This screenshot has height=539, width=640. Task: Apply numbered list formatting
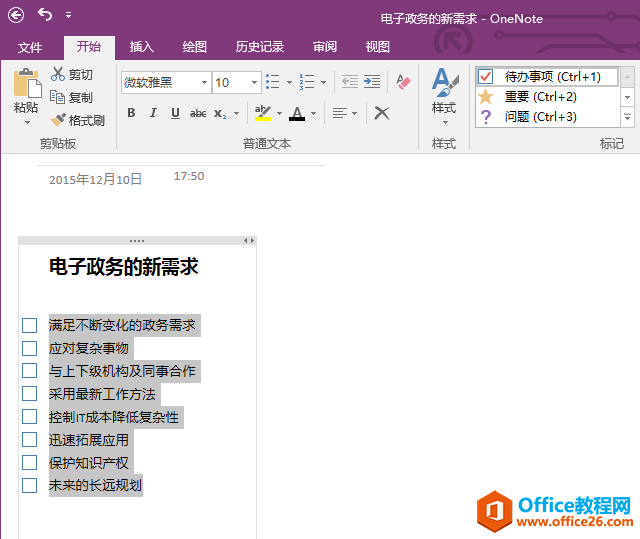tap(307, 82)
